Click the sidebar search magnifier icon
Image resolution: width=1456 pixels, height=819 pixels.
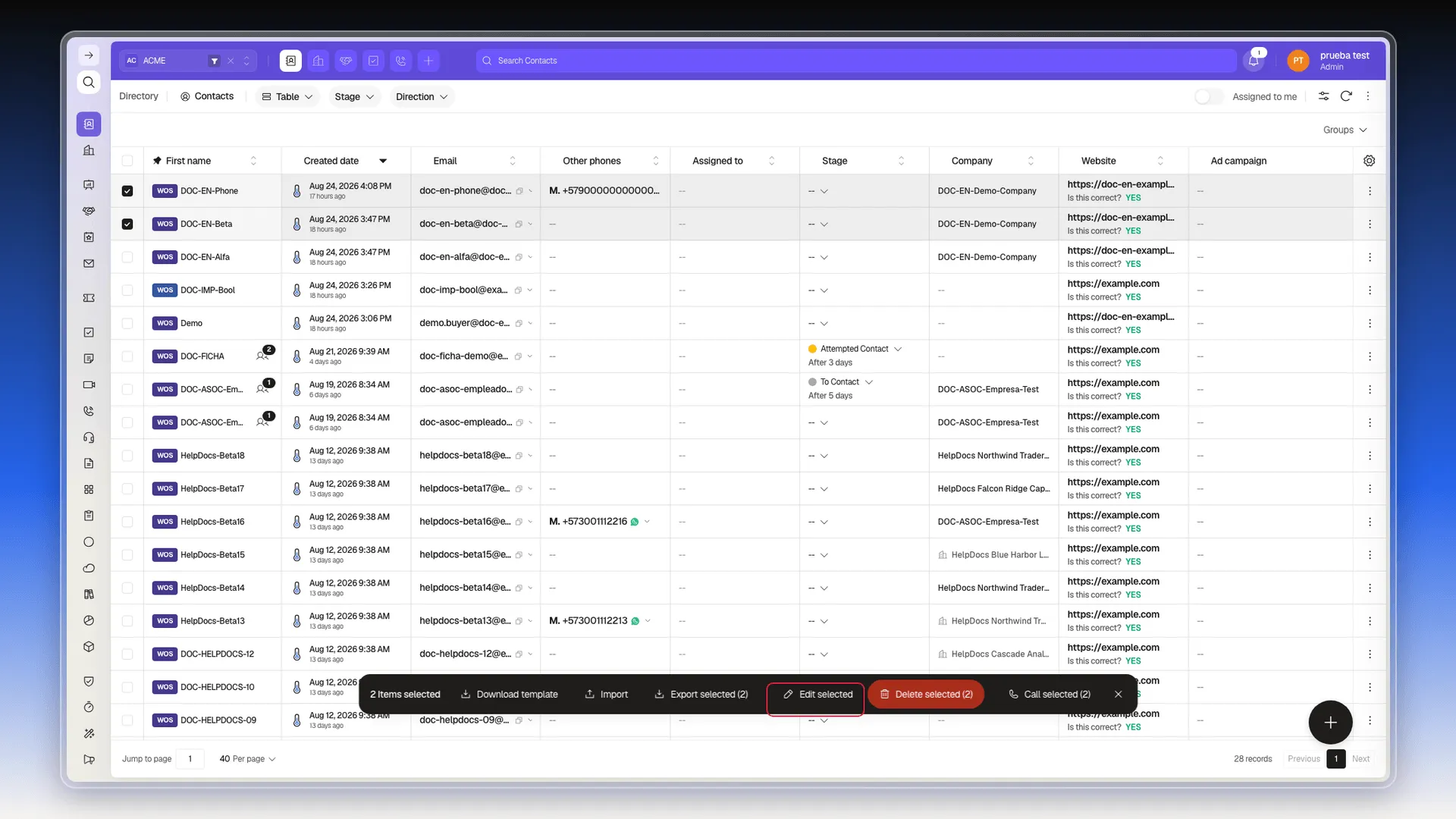coord(89,82)
